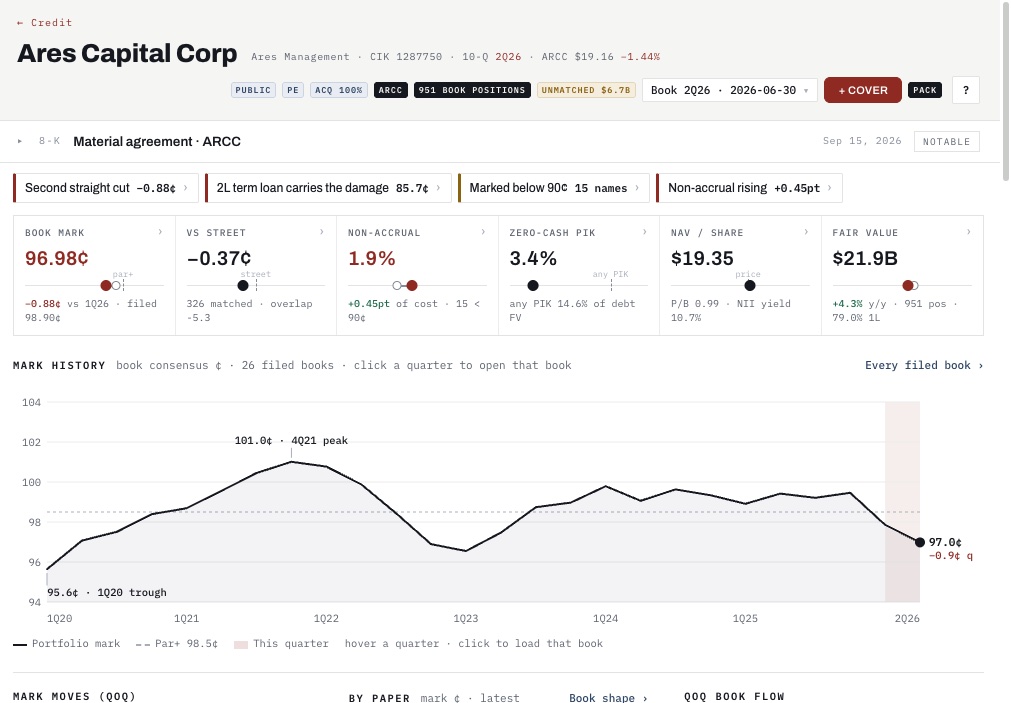Screen dimensions: 1011x703
Task: Click the ZERO-CASH PIK slider dot
Action: [x=533, y=286]
